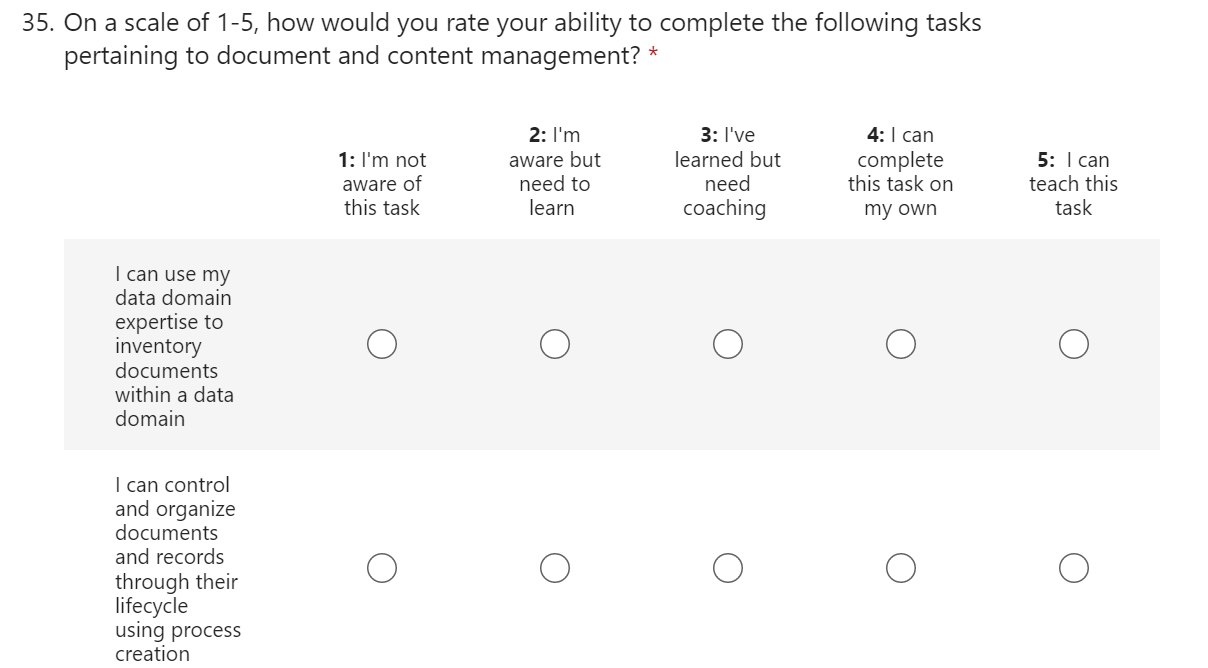The width and height of the screenshot is (1208, 668).
Task: Click the "2: I'm aware but need to learn" header
Action: [554, 172]
